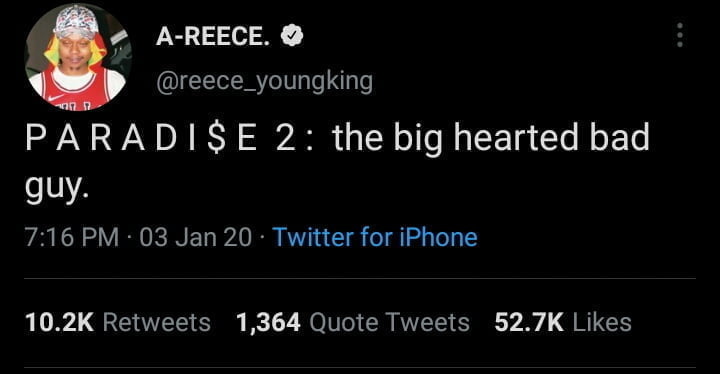Click the A-REECE. display name
720x374 pixels.
[x=213, y=36]
